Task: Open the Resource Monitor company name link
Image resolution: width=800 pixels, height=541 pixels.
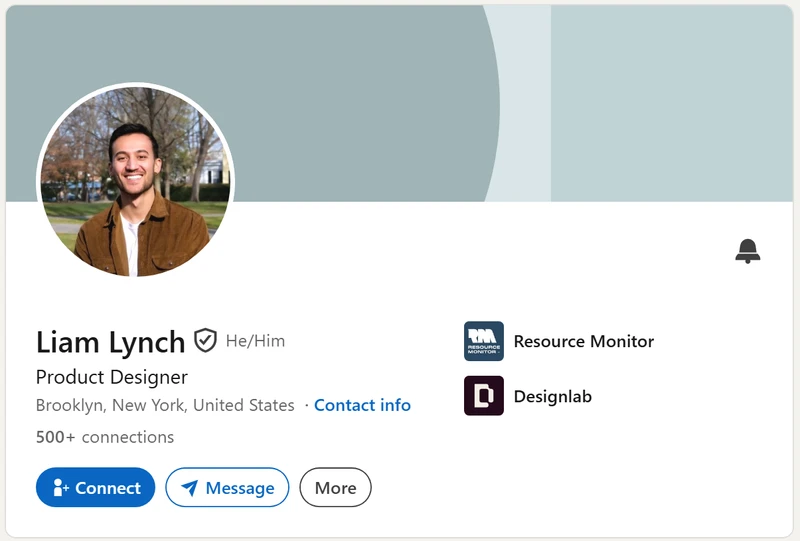Action: click(584, 341)
